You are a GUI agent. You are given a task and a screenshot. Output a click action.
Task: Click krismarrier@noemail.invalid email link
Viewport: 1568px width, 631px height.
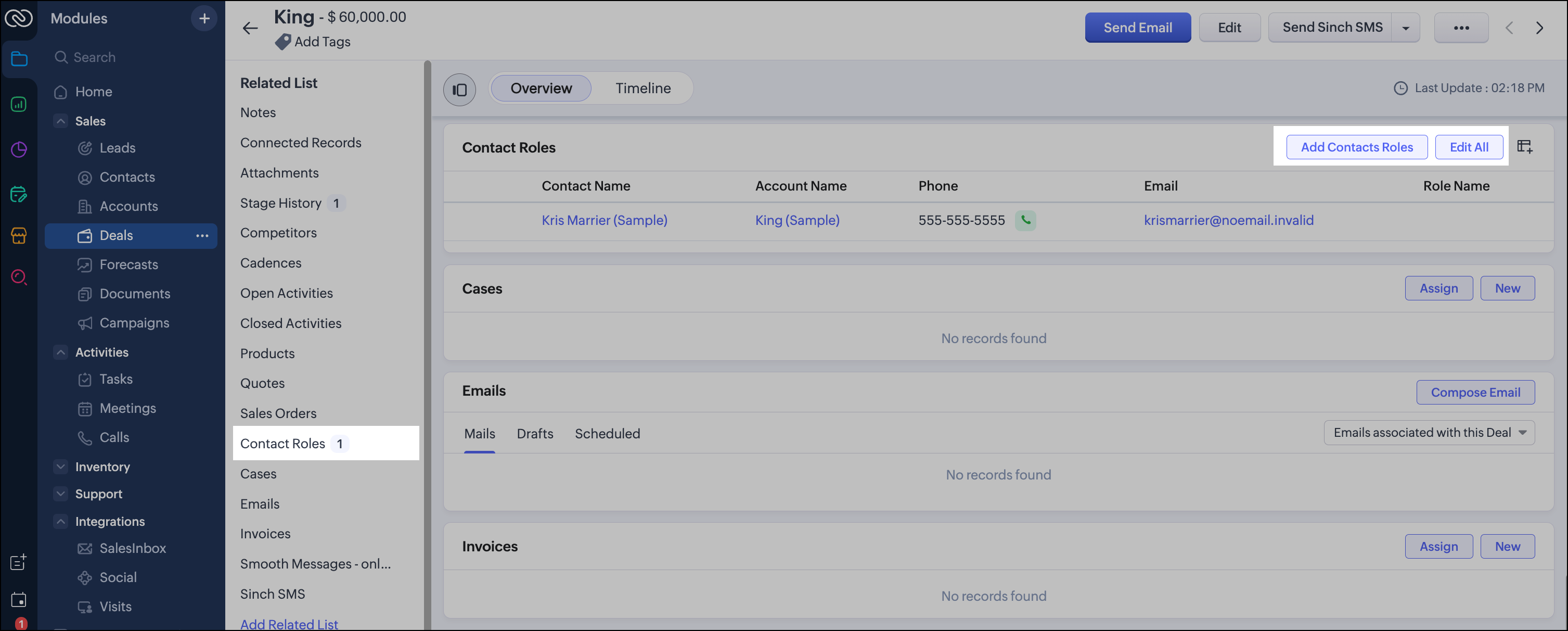(x=1228, y=220)
